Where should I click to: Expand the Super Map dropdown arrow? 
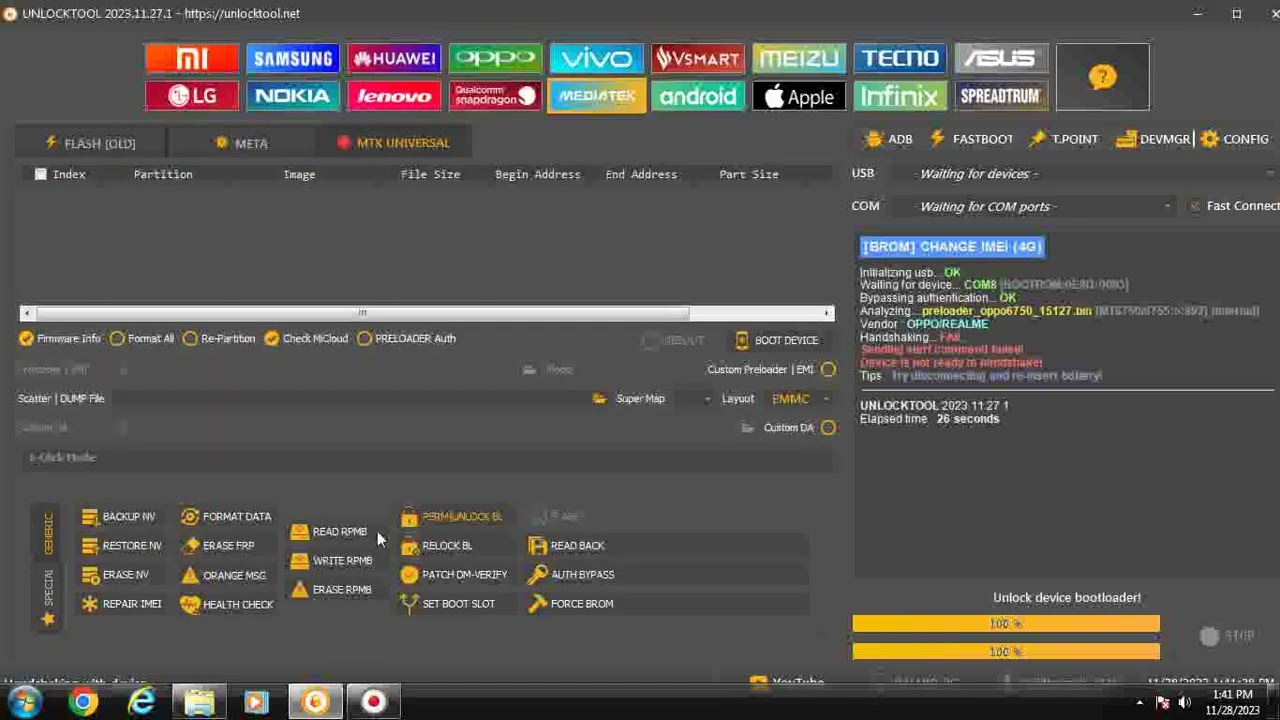pyautogui.click(x=707, y=399)
